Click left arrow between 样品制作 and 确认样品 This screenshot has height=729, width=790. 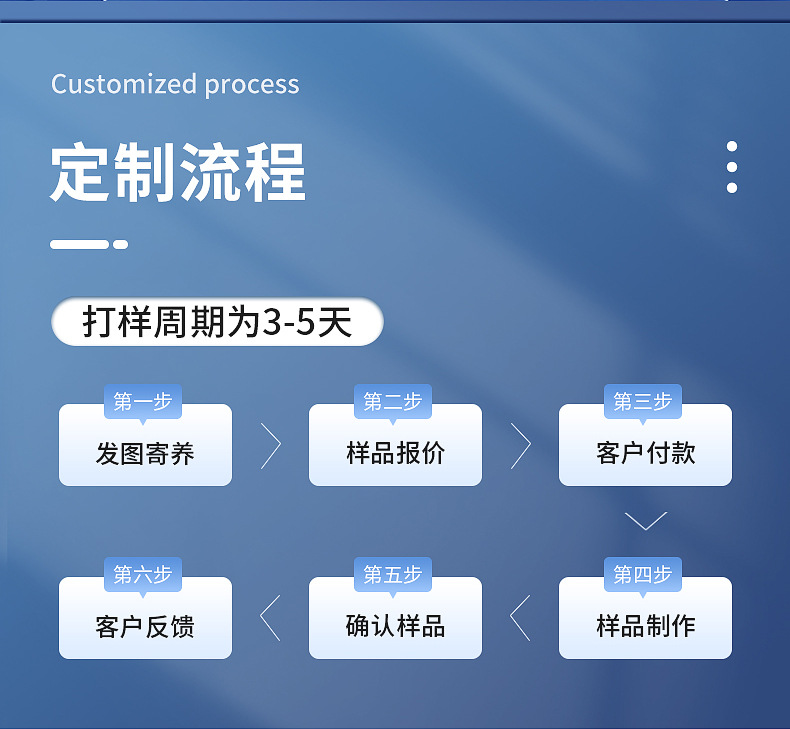520,618
